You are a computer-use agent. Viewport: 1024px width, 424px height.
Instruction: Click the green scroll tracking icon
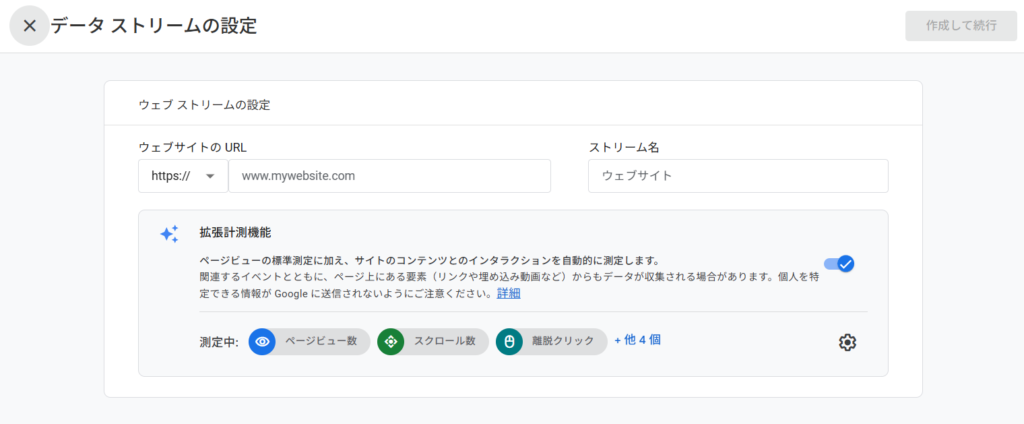coord(391,341)
